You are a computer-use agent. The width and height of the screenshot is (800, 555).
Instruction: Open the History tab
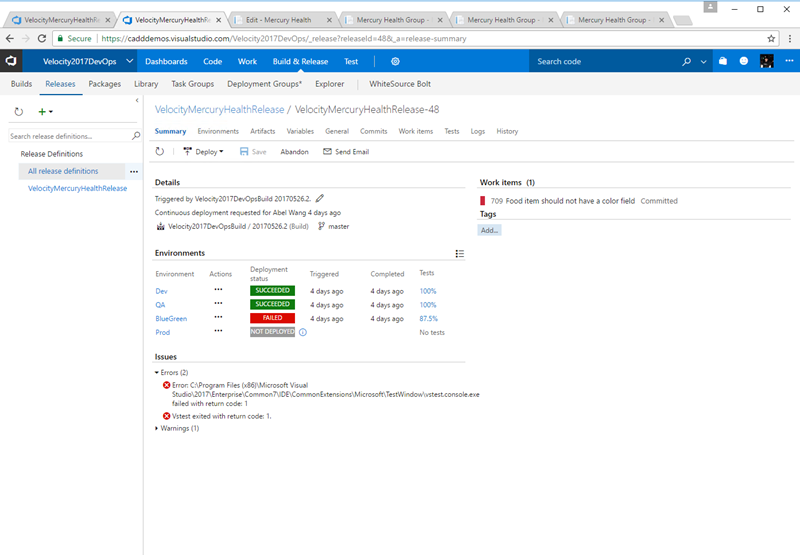click(507, 131)
